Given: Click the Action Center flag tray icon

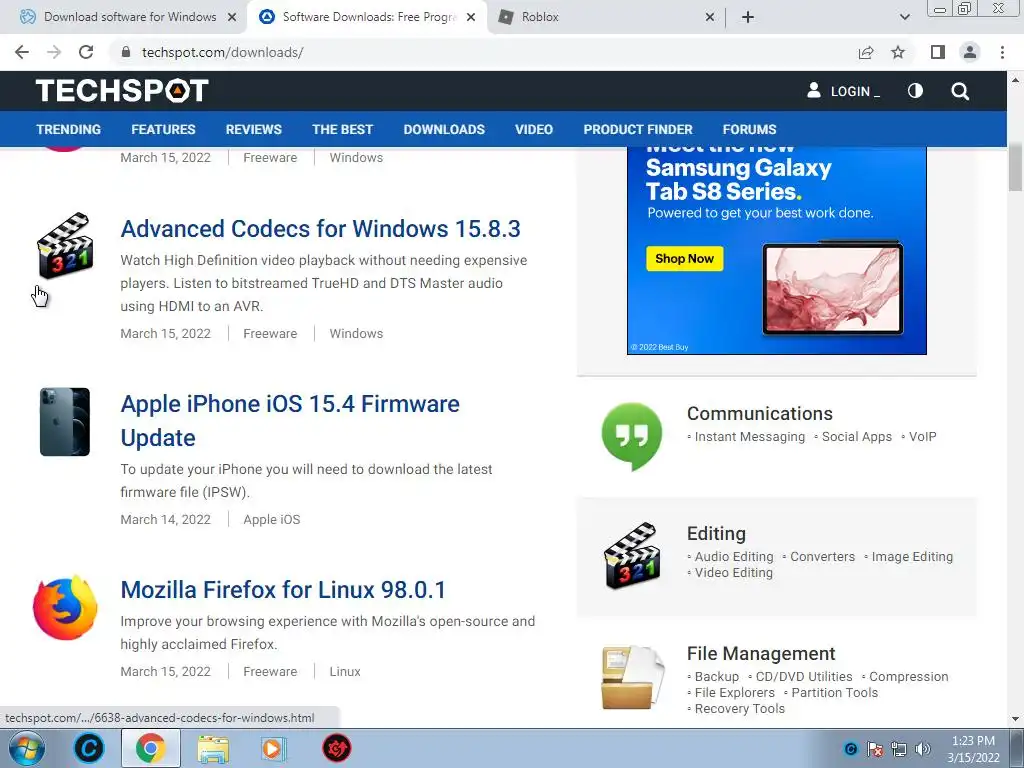Looking at the screenshot, I should tap(875, 749).
